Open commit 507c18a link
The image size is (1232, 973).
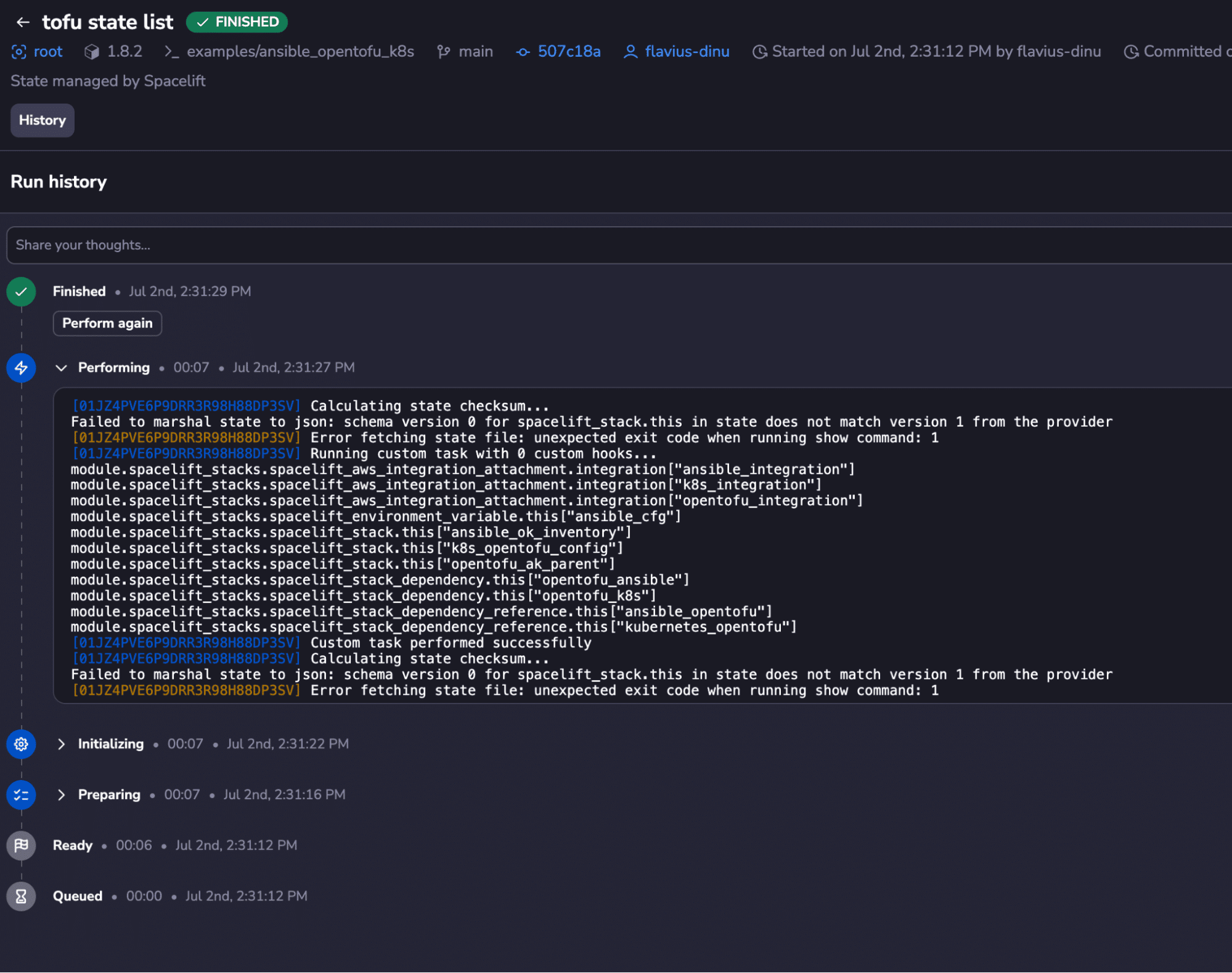pos(569,52)
